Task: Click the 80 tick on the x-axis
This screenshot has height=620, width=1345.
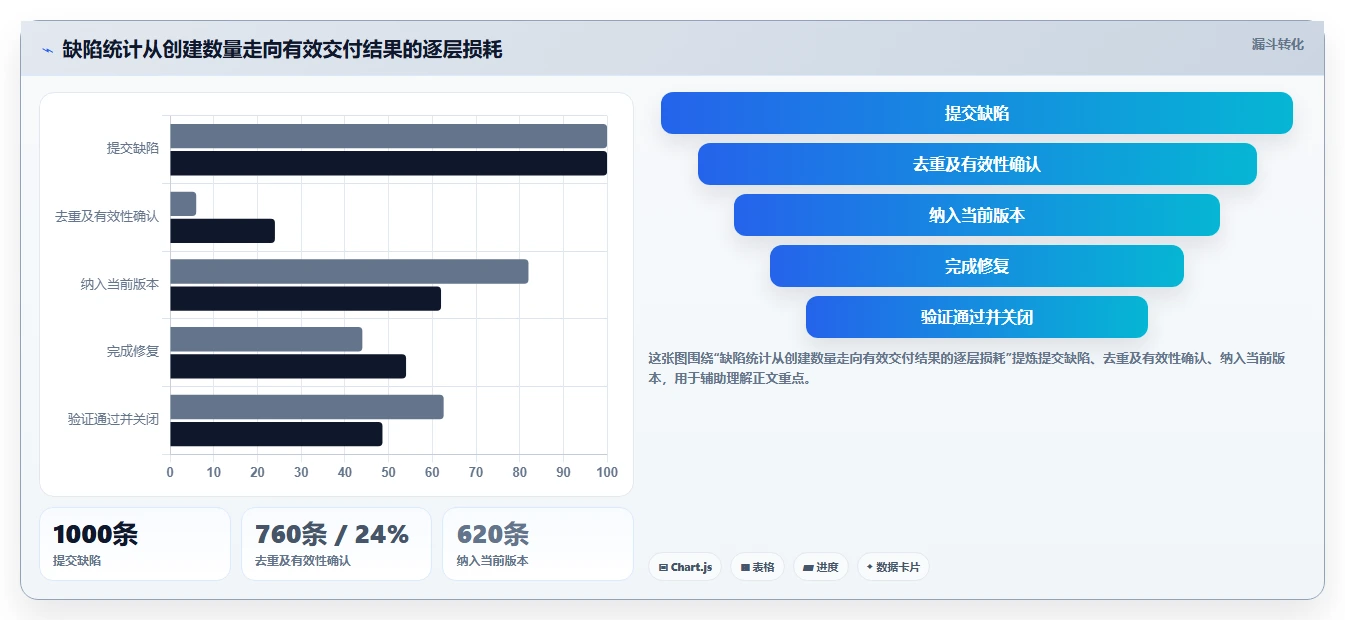Action: click(x=520, y=472)
